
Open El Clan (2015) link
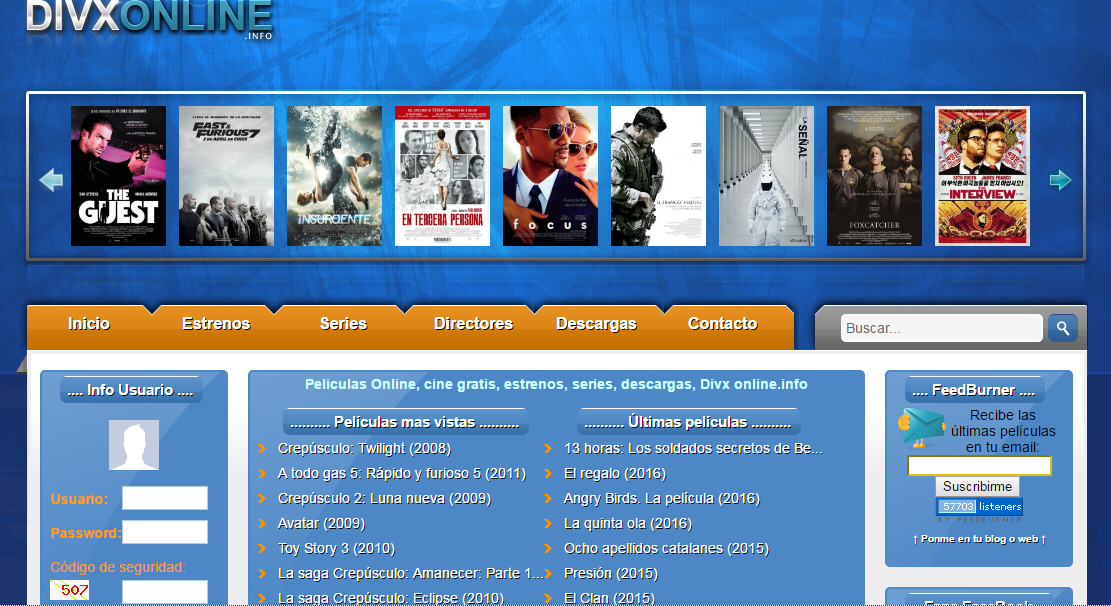pyautogui.click(x=609, y=598)
